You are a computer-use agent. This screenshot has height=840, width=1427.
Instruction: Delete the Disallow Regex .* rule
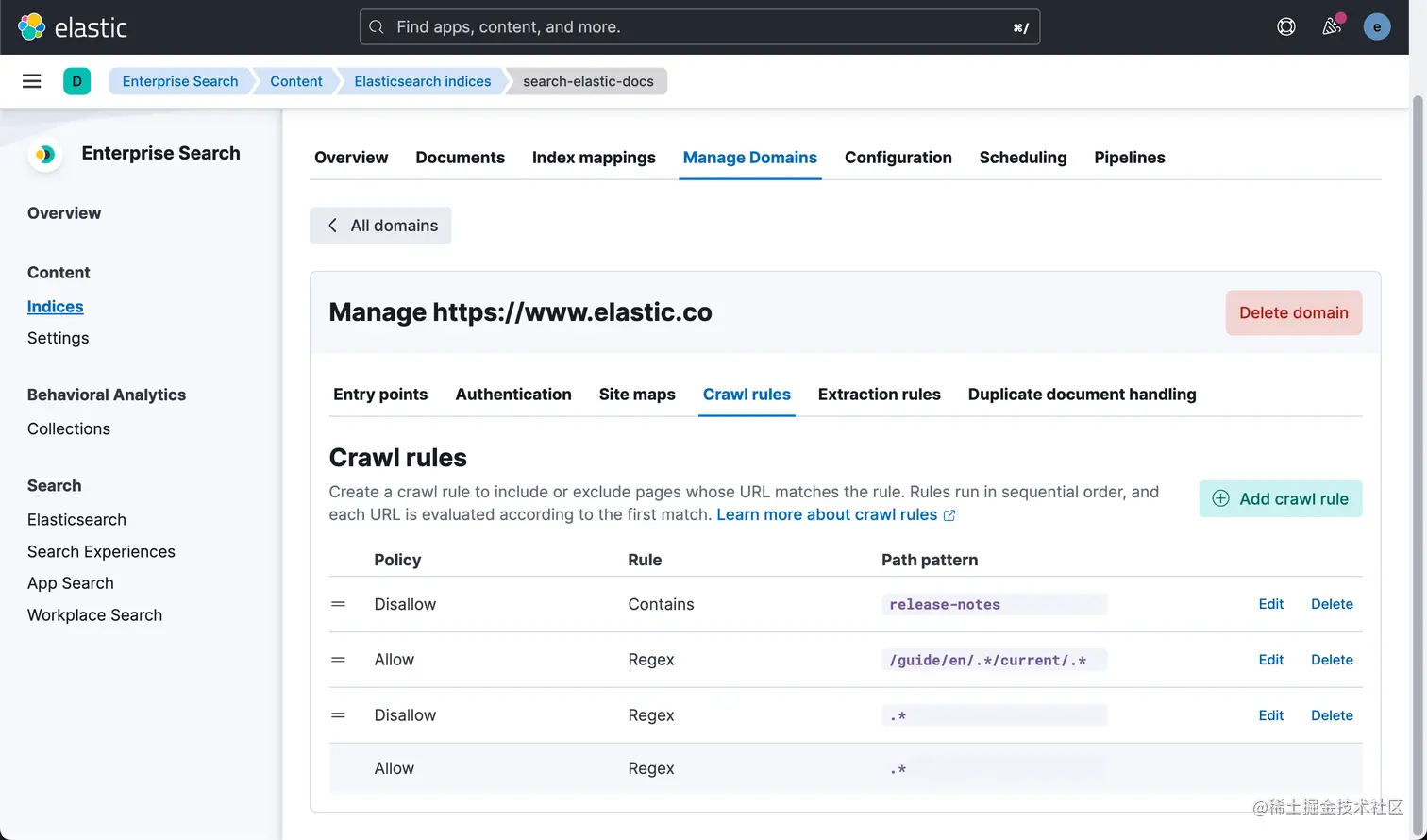(x=1332, y=715)
